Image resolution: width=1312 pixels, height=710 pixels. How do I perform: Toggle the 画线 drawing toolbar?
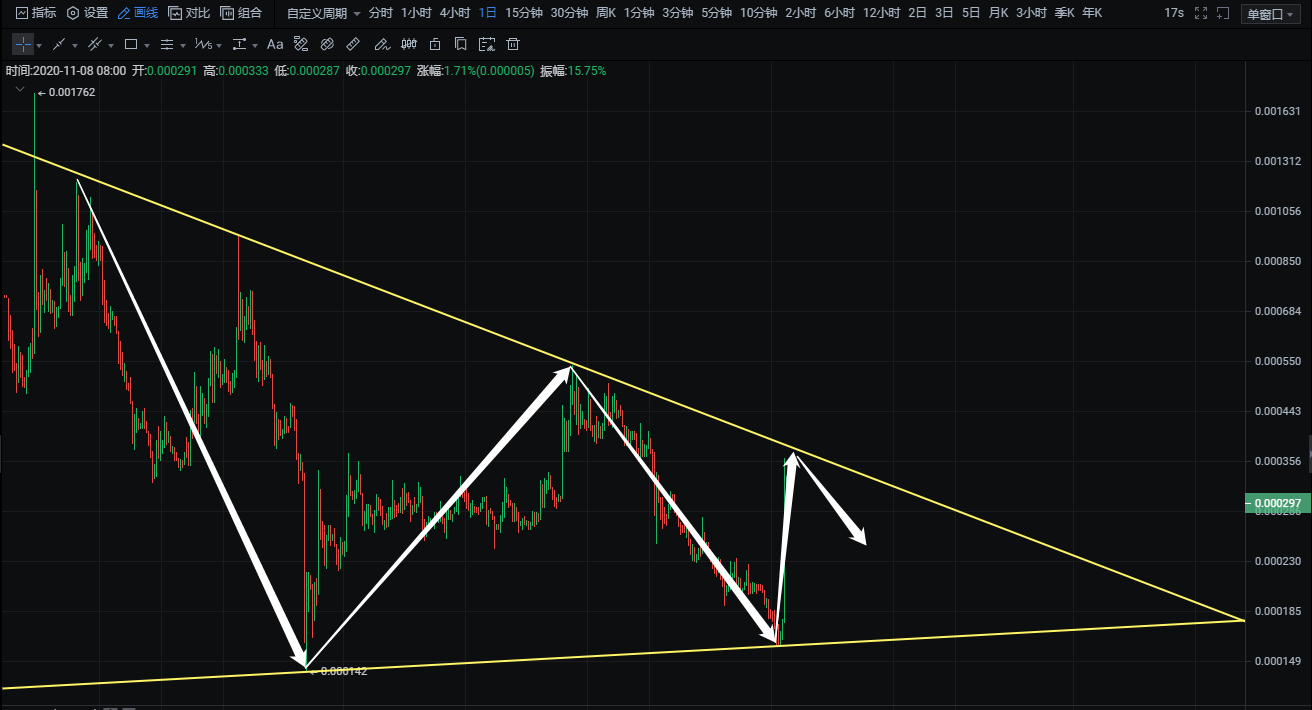click(x=138, y=13)
